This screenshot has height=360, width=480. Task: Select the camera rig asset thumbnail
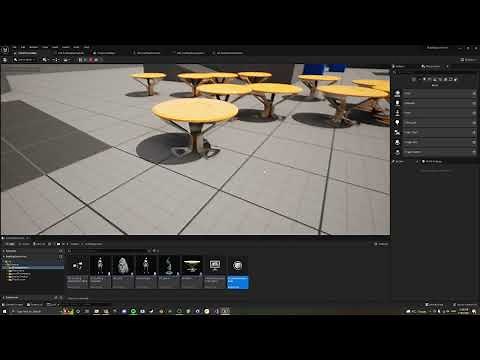coord(78,265)
